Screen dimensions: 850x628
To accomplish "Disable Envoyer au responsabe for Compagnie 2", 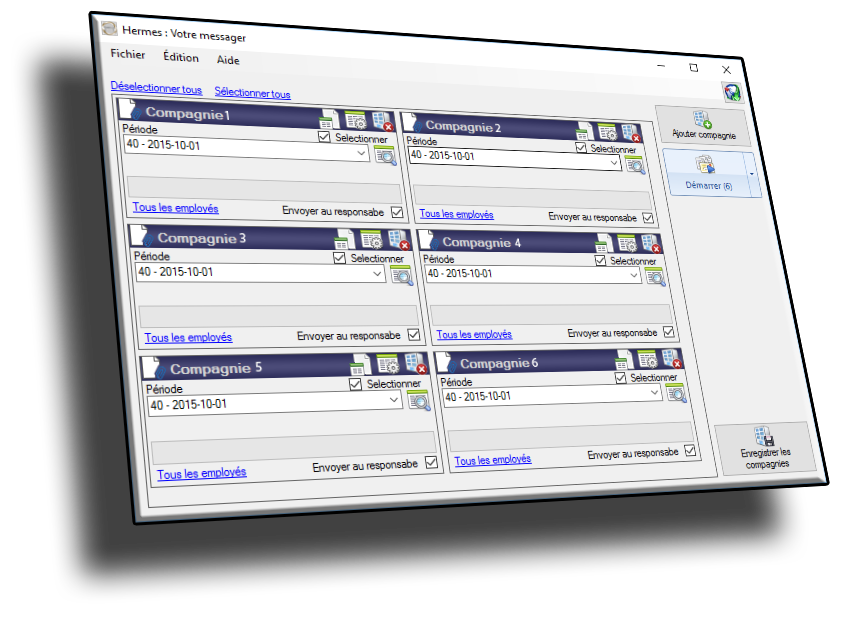I will [x=648, y=217].
